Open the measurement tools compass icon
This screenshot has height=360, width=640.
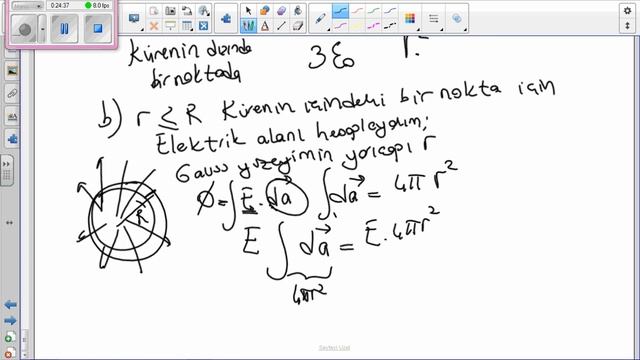pos(265,26)
